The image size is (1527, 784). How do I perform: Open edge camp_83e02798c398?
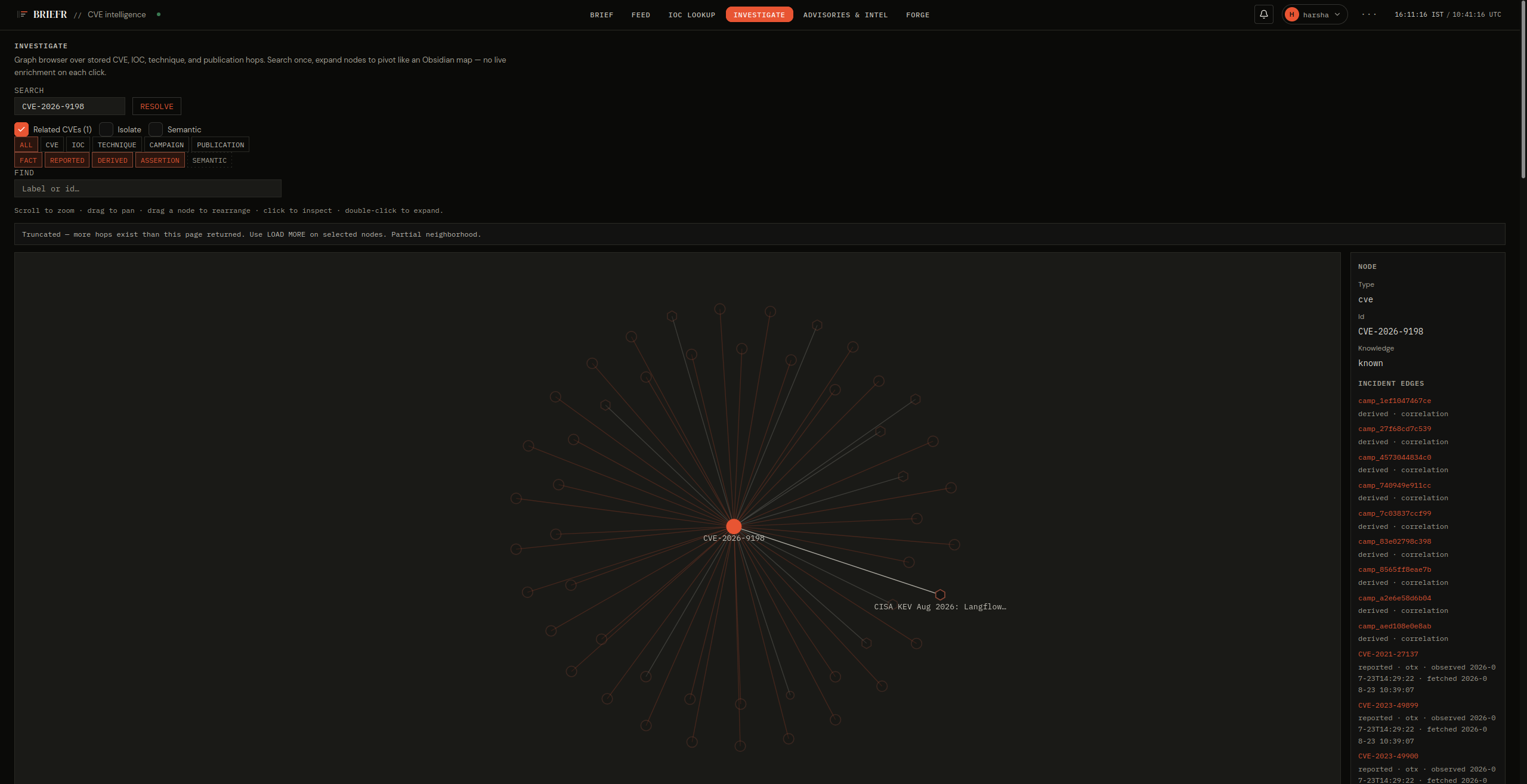1395,541
